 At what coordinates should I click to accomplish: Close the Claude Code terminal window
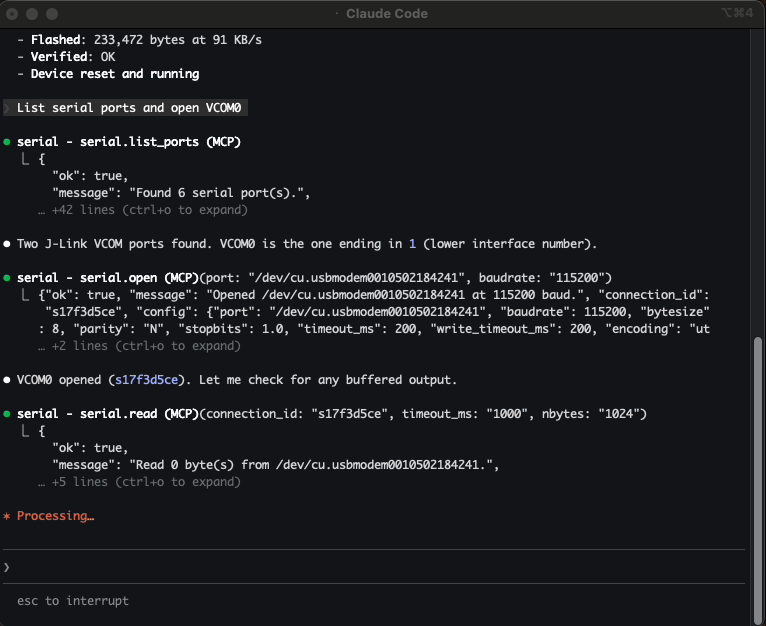[13, 14]
